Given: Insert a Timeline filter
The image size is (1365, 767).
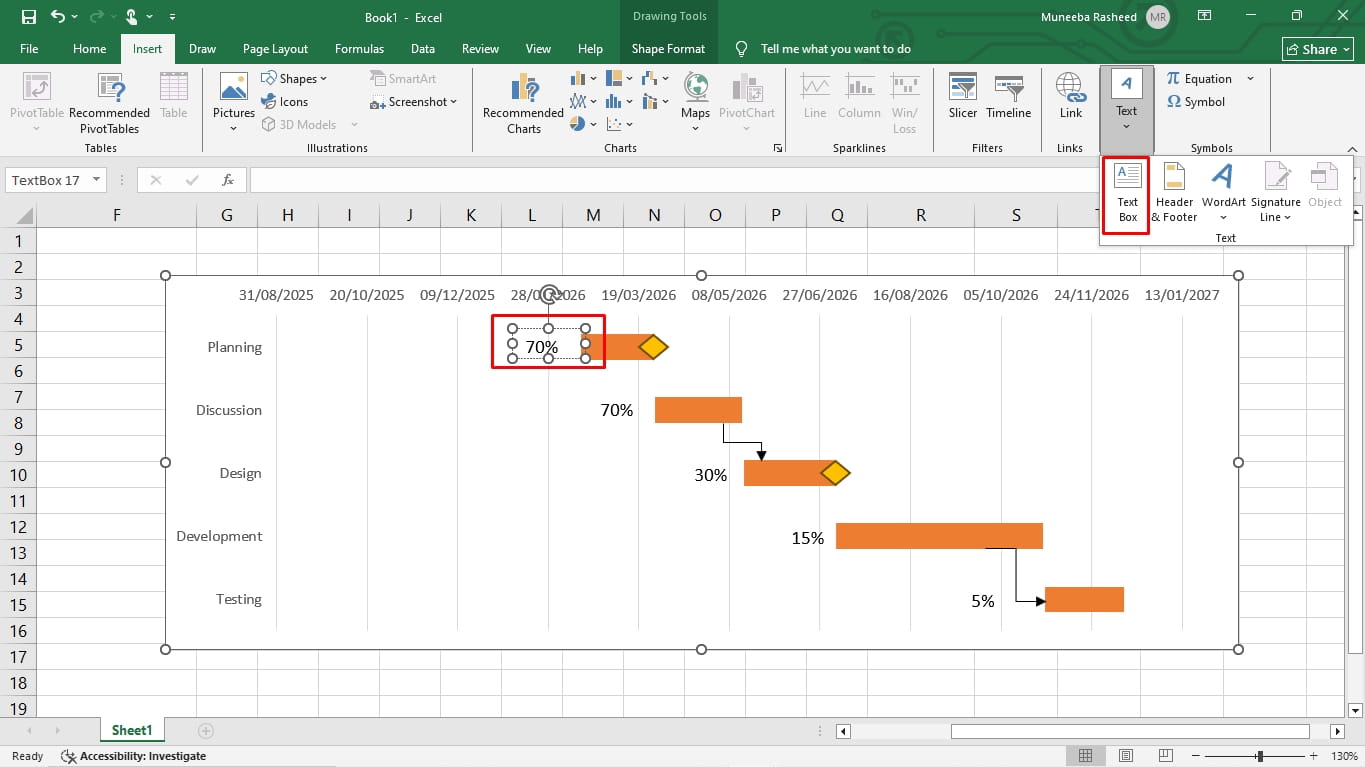Looking at the screenshot, I should coord(1008,95).
